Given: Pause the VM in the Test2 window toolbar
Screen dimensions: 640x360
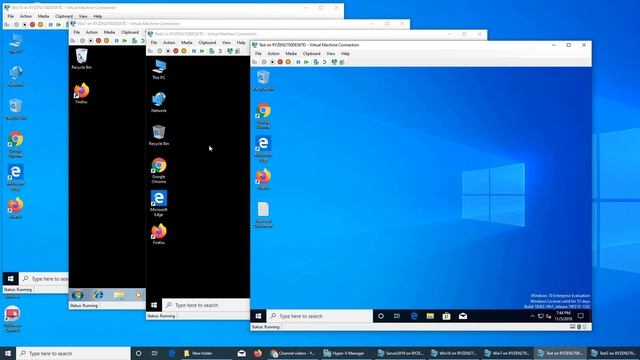Looking at the screenshot, I should (194, 51).
